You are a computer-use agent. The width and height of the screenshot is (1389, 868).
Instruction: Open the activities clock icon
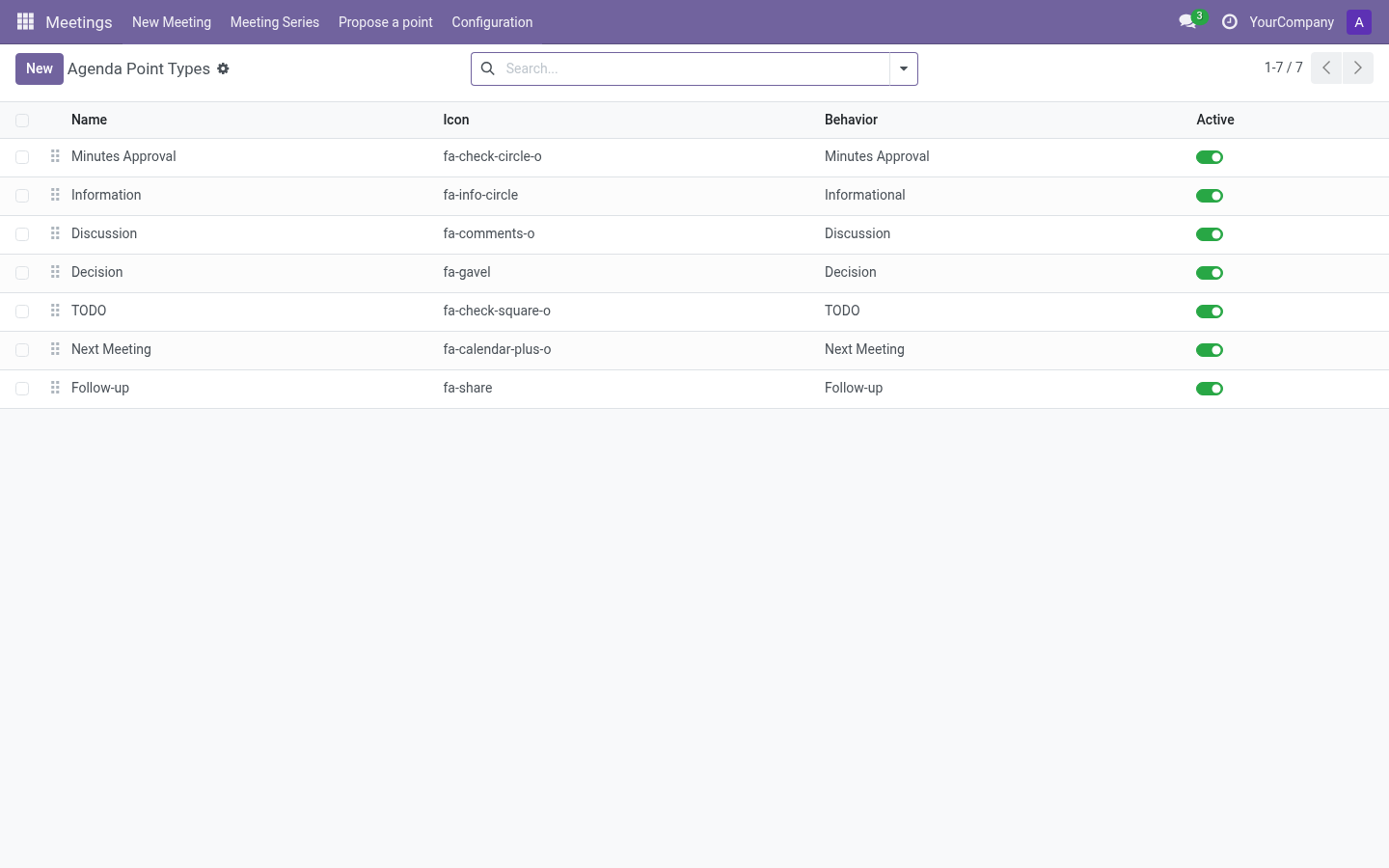tap(1229, 21)
